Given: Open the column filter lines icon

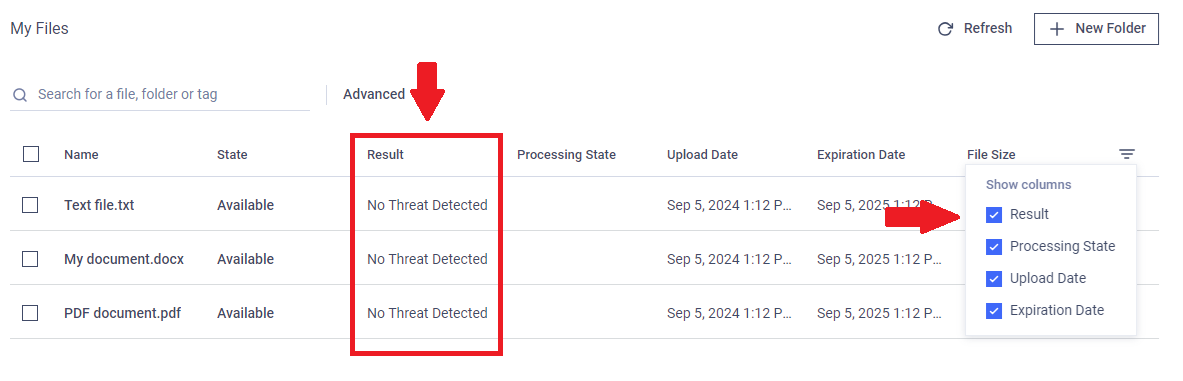Looking at the screenshot, I should coord(1126,155).
